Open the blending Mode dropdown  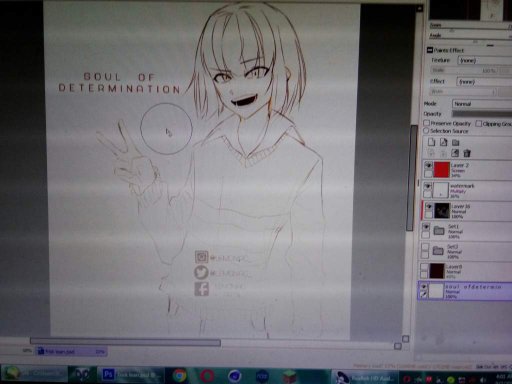482,104
